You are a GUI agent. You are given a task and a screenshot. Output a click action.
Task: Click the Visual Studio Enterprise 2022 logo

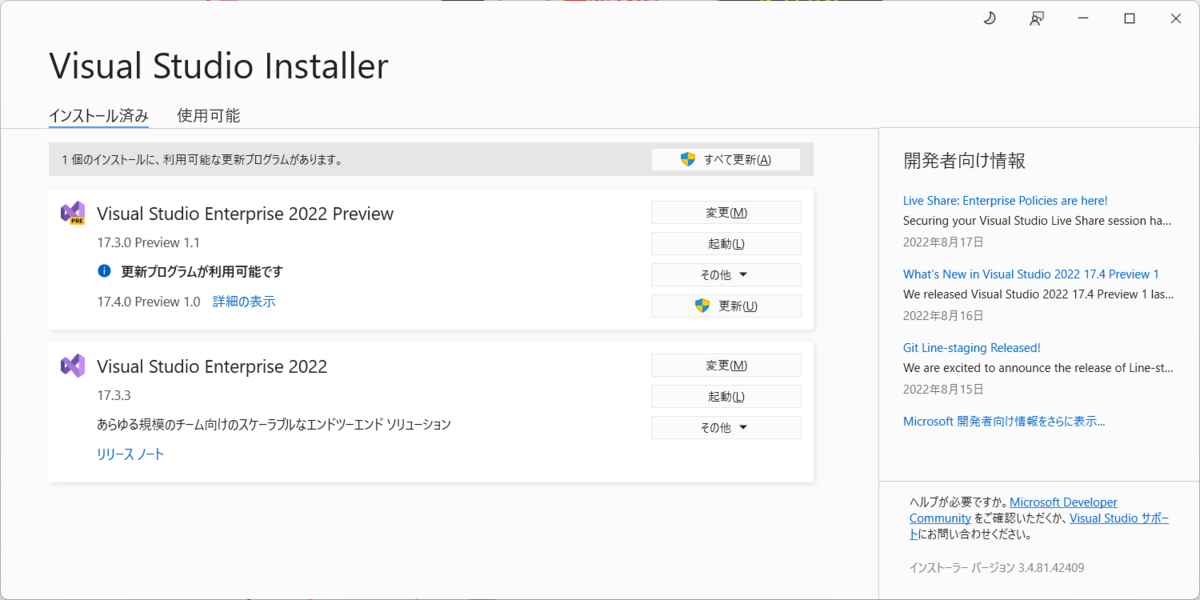[72, 366]
